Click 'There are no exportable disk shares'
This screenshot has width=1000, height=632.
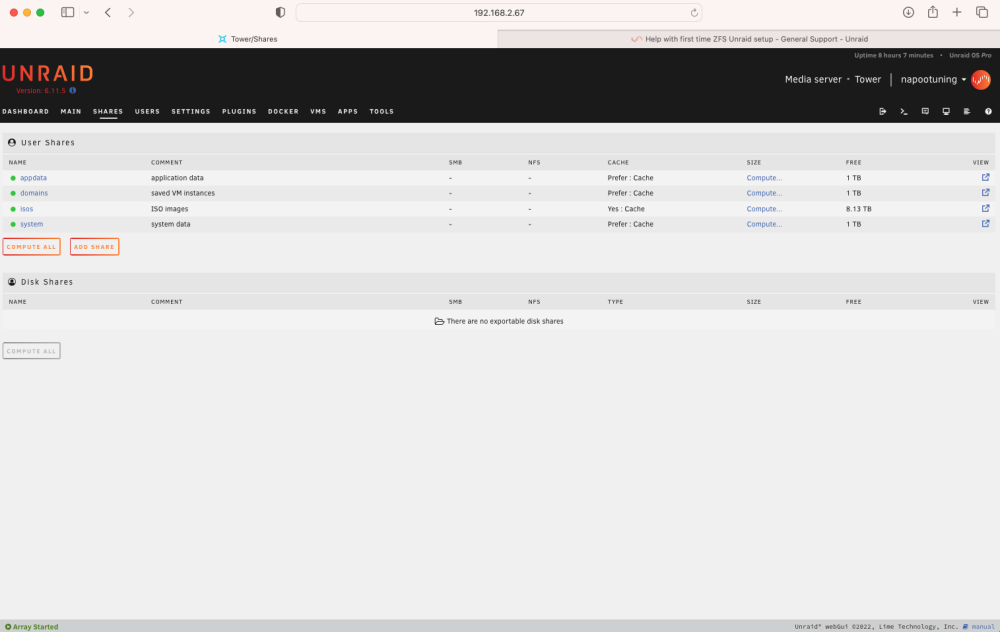[x=504, y=321]
